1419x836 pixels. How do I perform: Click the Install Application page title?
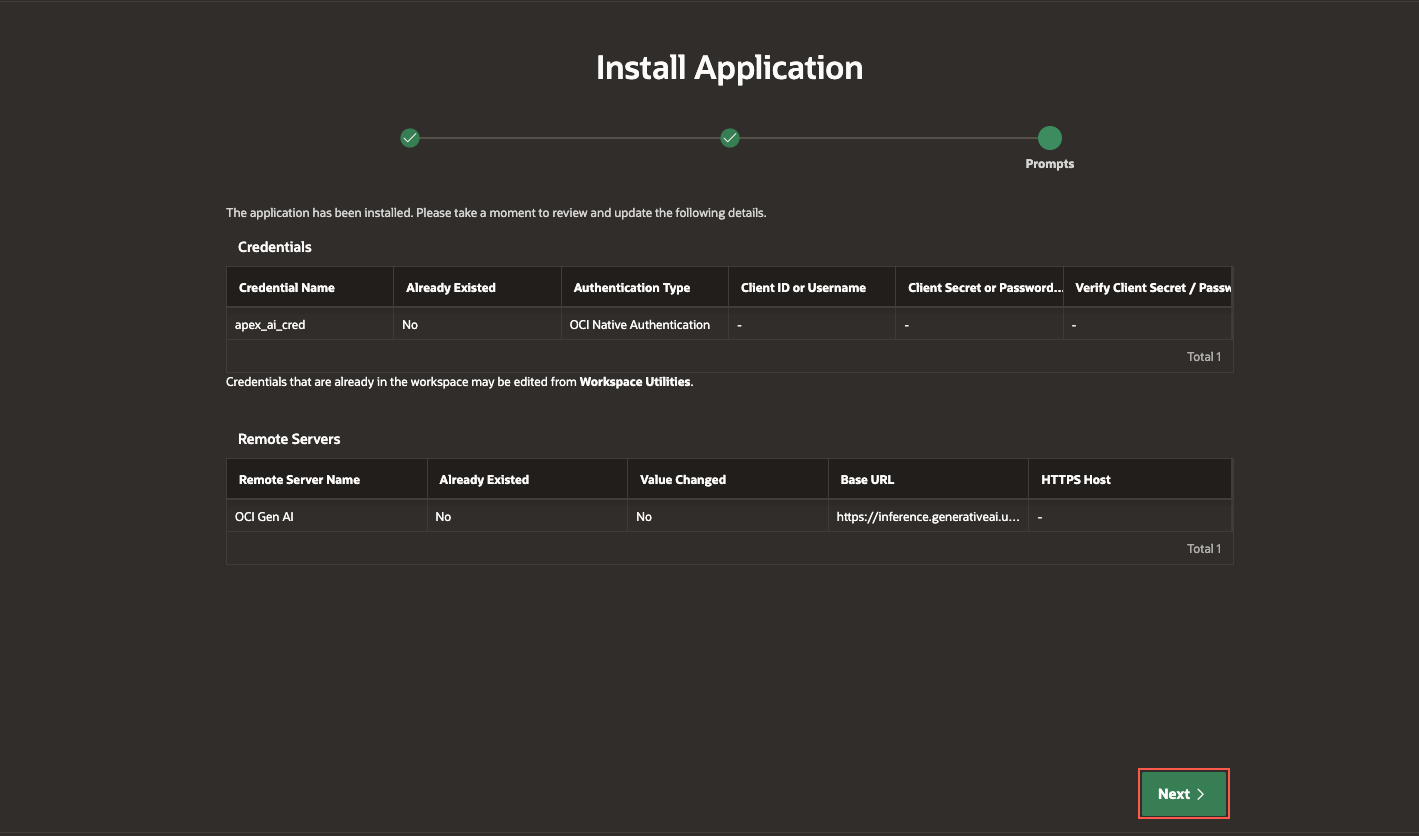point(730,68)
